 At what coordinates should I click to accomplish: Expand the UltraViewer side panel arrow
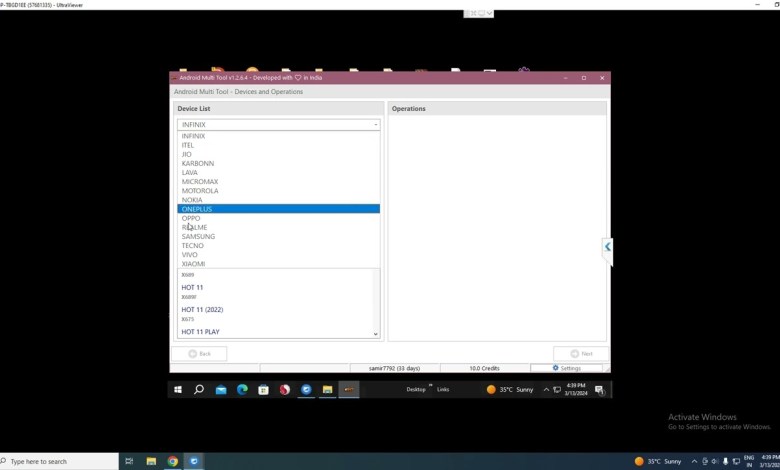click(607, 246)
